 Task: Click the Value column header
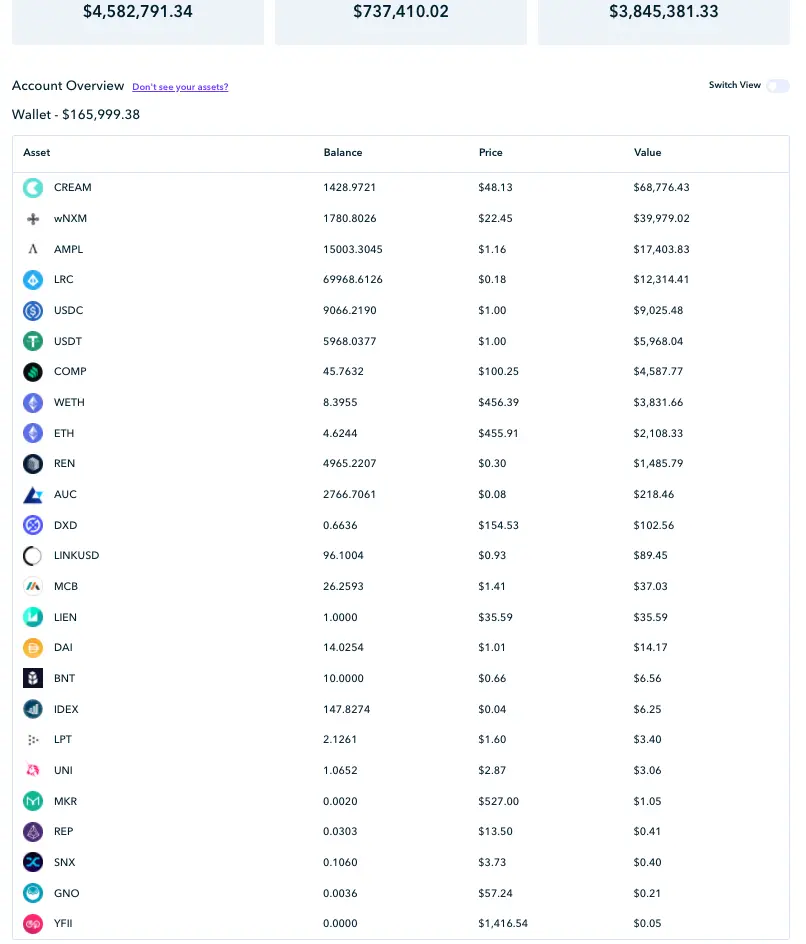pos(647,152)
